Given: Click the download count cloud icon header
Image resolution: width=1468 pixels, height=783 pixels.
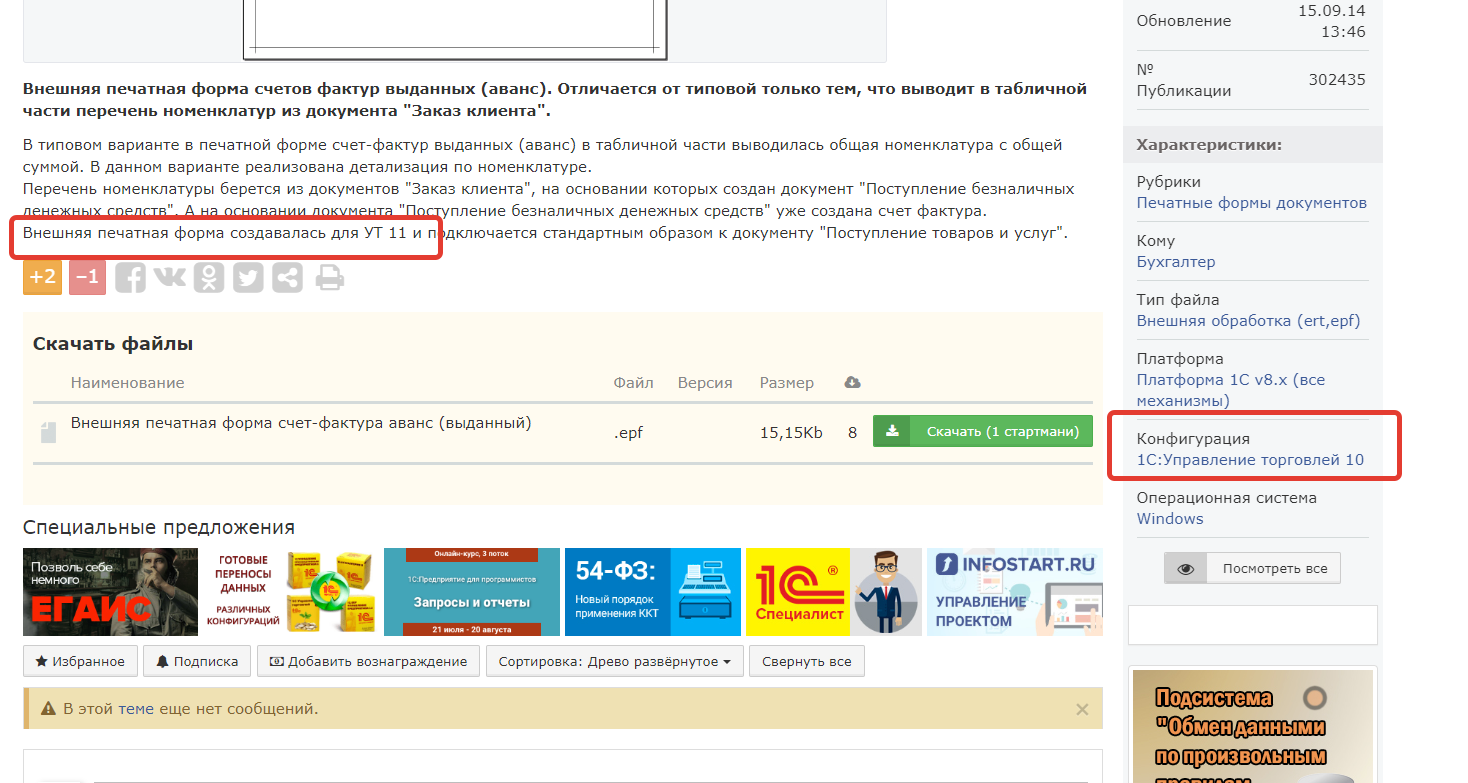Looking at the screenshot, I should (x=853, y=383).
